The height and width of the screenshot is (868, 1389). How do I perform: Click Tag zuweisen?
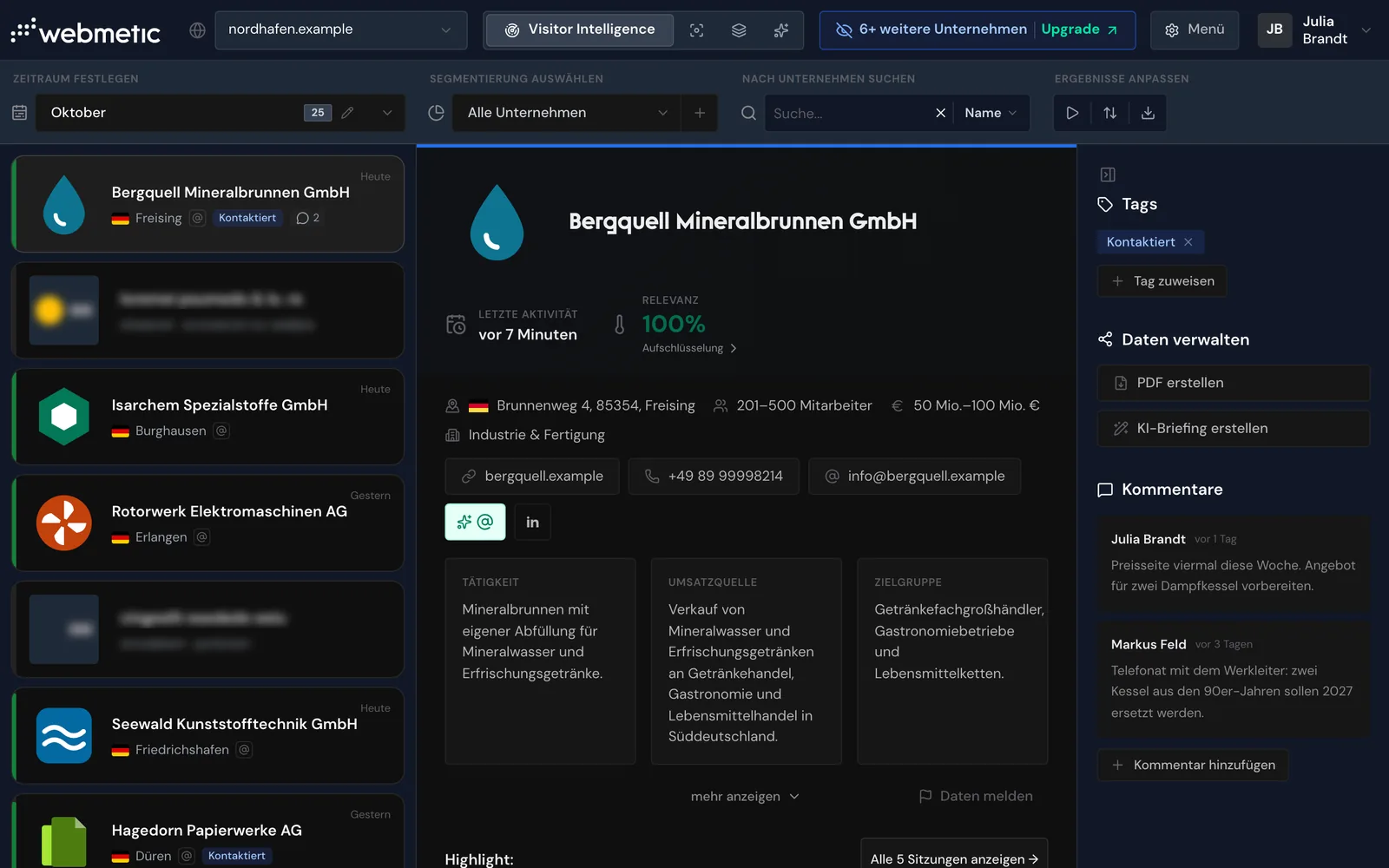pos(1162,281)
